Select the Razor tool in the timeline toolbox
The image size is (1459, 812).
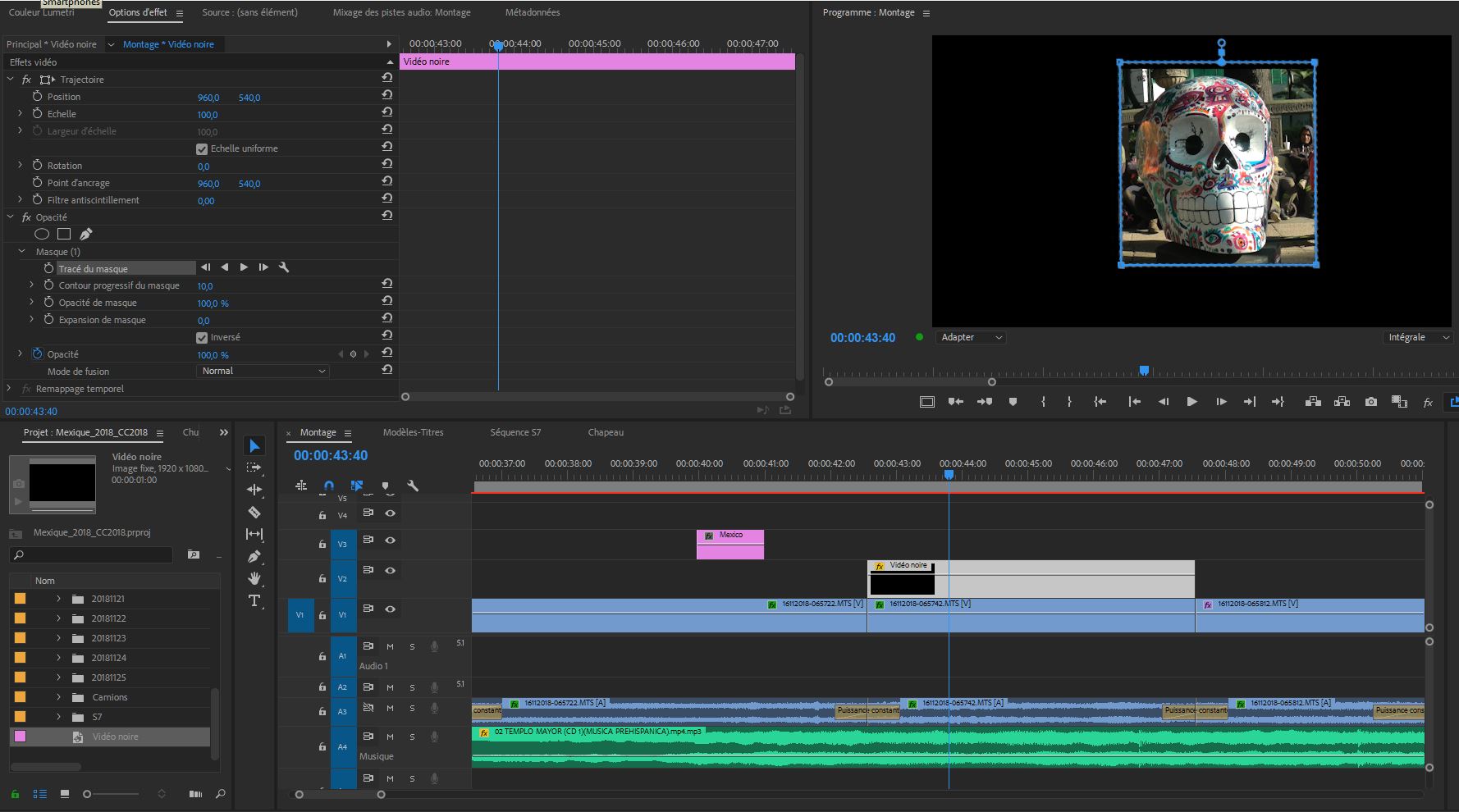point(254,513)
